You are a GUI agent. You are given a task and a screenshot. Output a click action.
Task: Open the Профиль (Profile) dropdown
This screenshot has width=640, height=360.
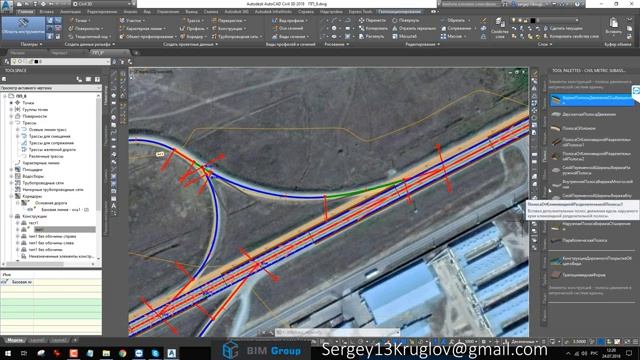(x=195, y=28)
